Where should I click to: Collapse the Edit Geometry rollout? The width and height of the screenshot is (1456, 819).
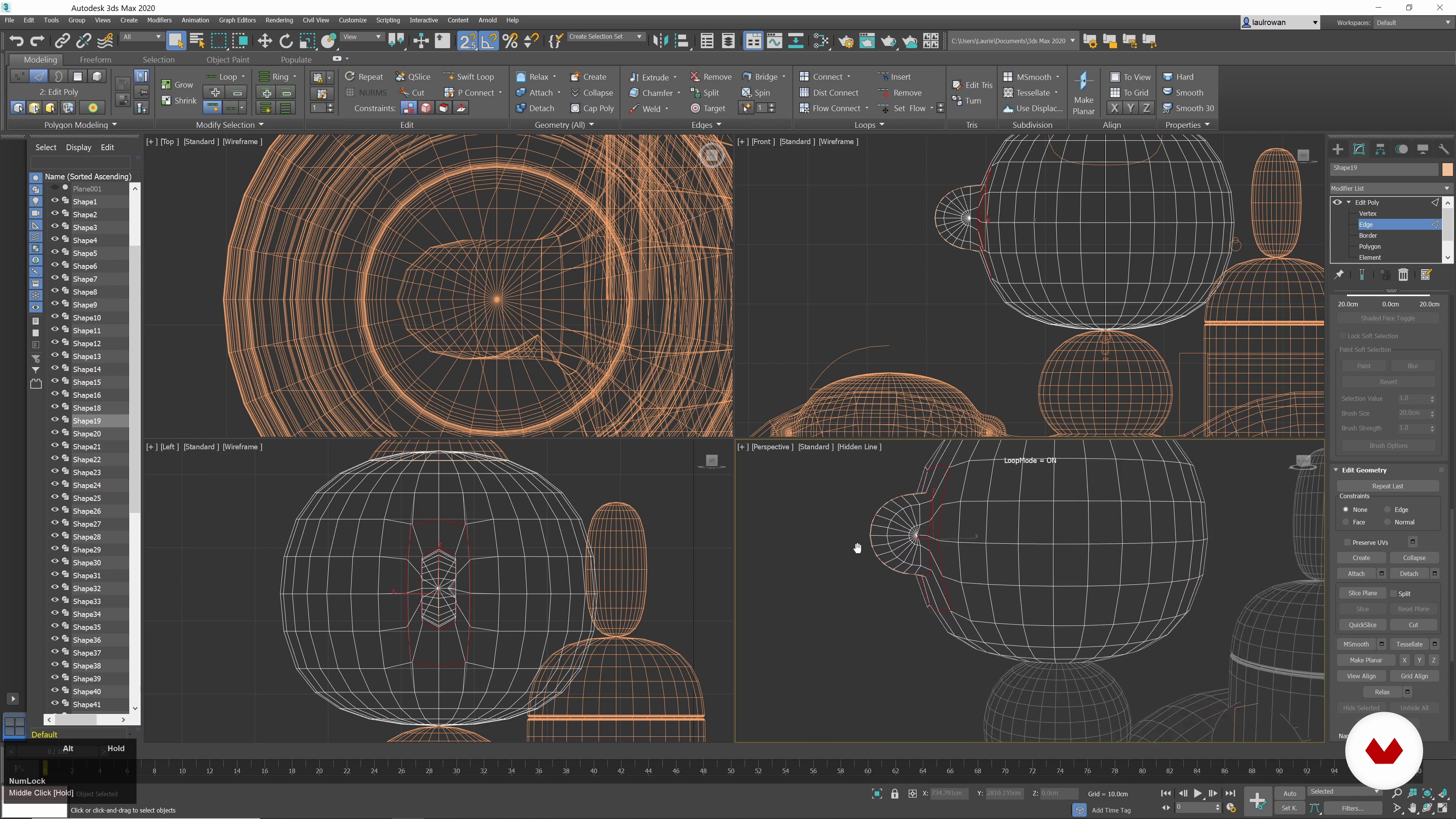coord(1336,470)
